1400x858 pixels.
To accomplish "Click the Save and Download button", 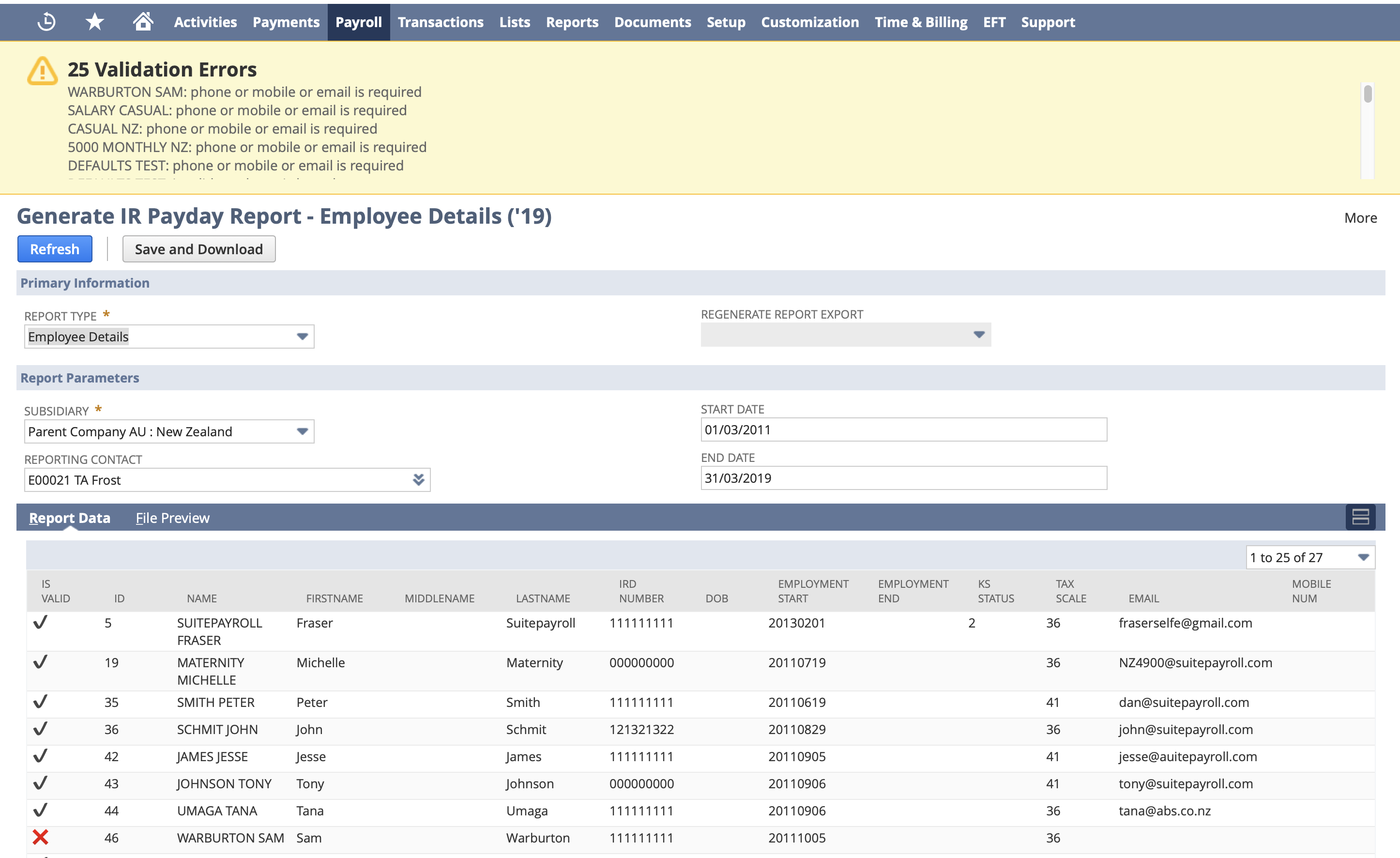I will pos(198,249).
